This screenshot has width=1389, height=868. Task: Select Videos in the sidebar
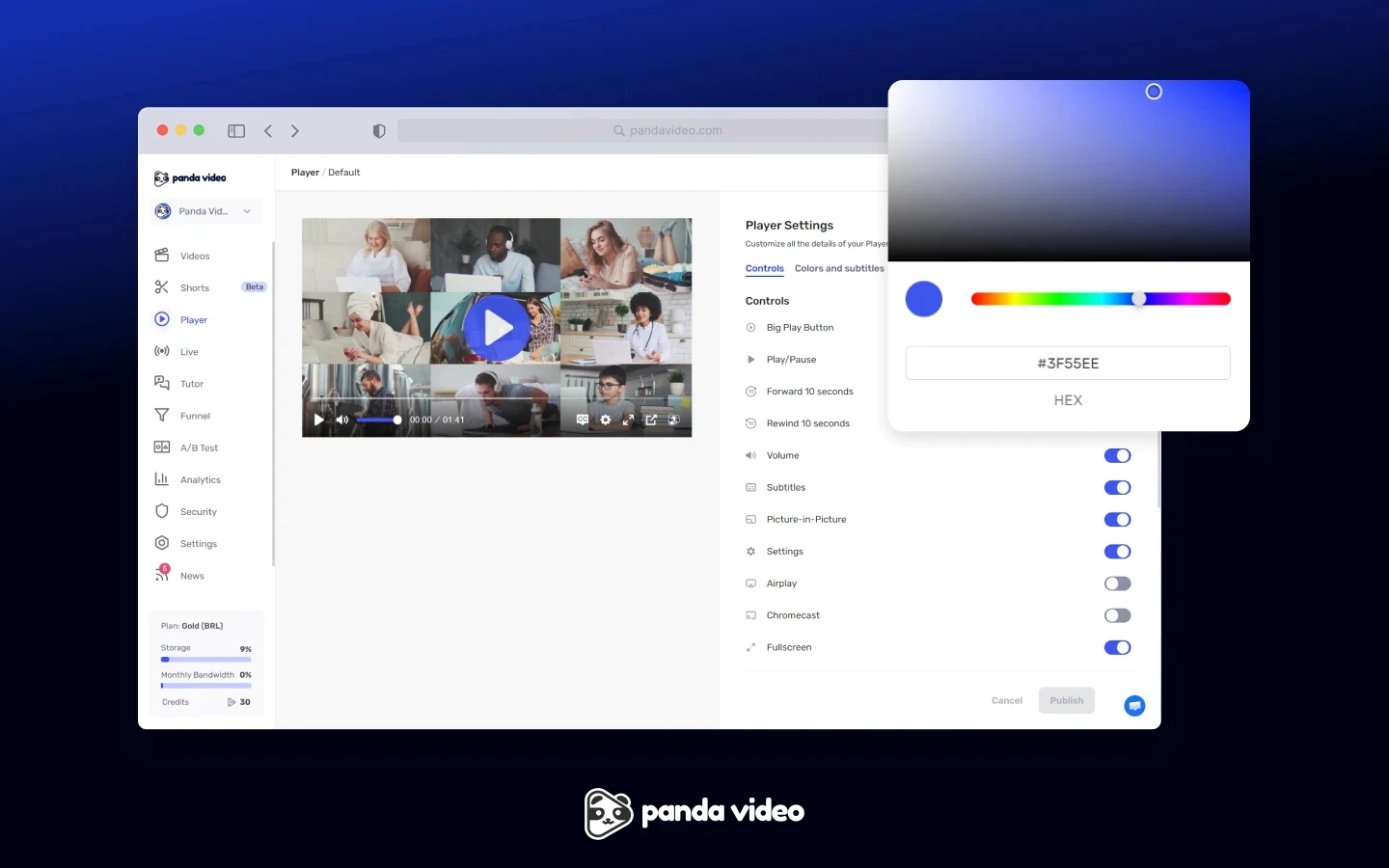click(195, 256)
